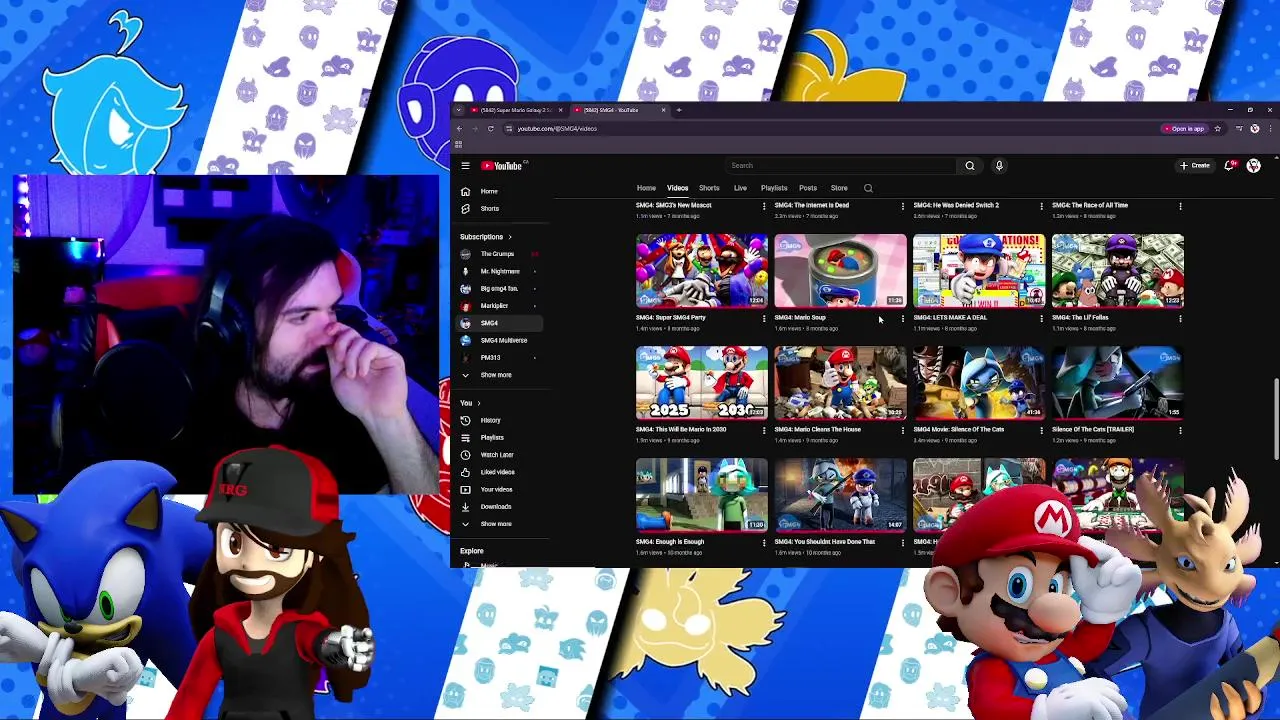Select the Videos channel tab
Viewport: 1280px width, 720px height.
point(677,188)
